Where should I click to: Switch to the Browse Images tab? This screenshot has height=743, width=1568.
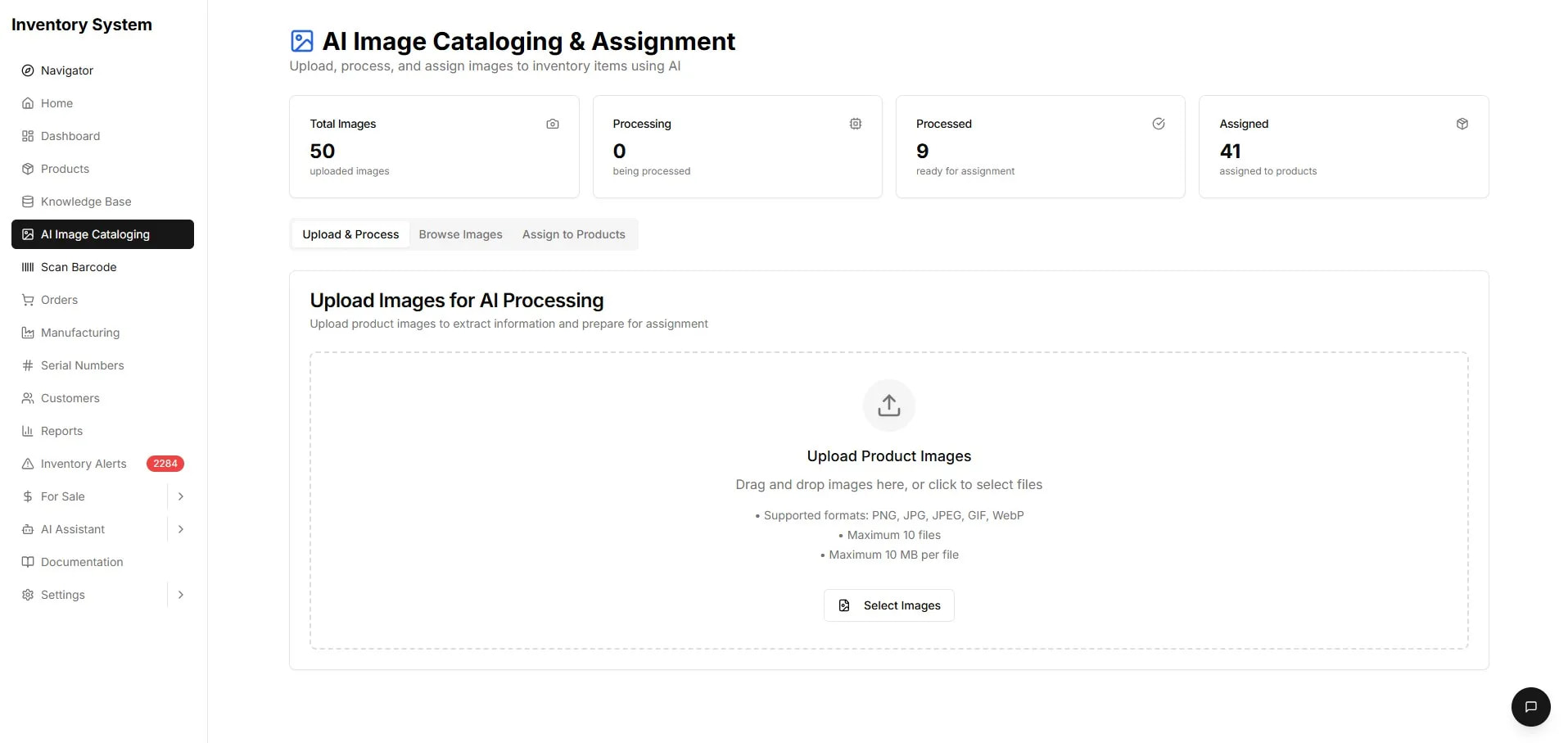(460, 234)
